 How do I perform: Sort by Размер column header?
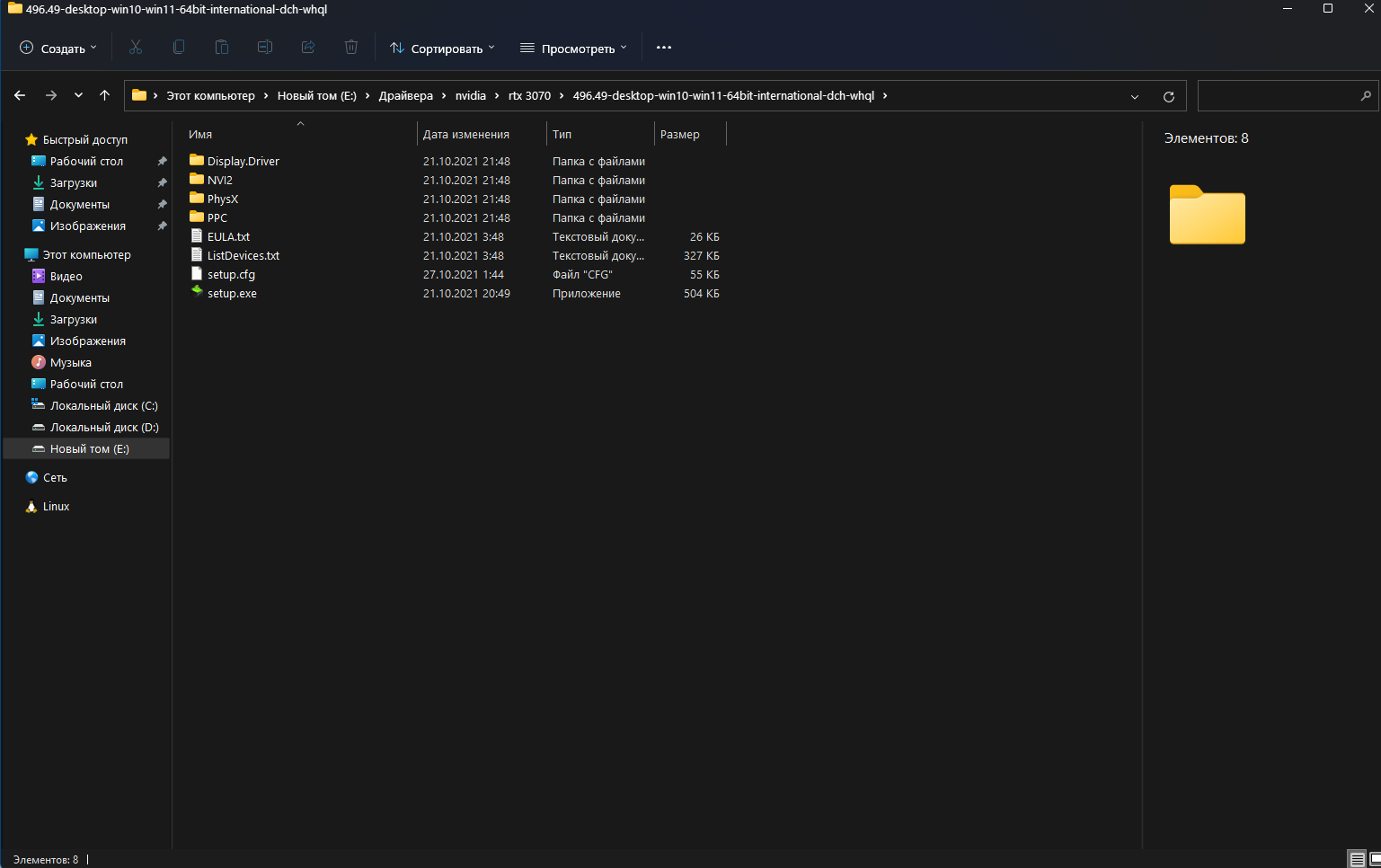(x=690, y=134)
